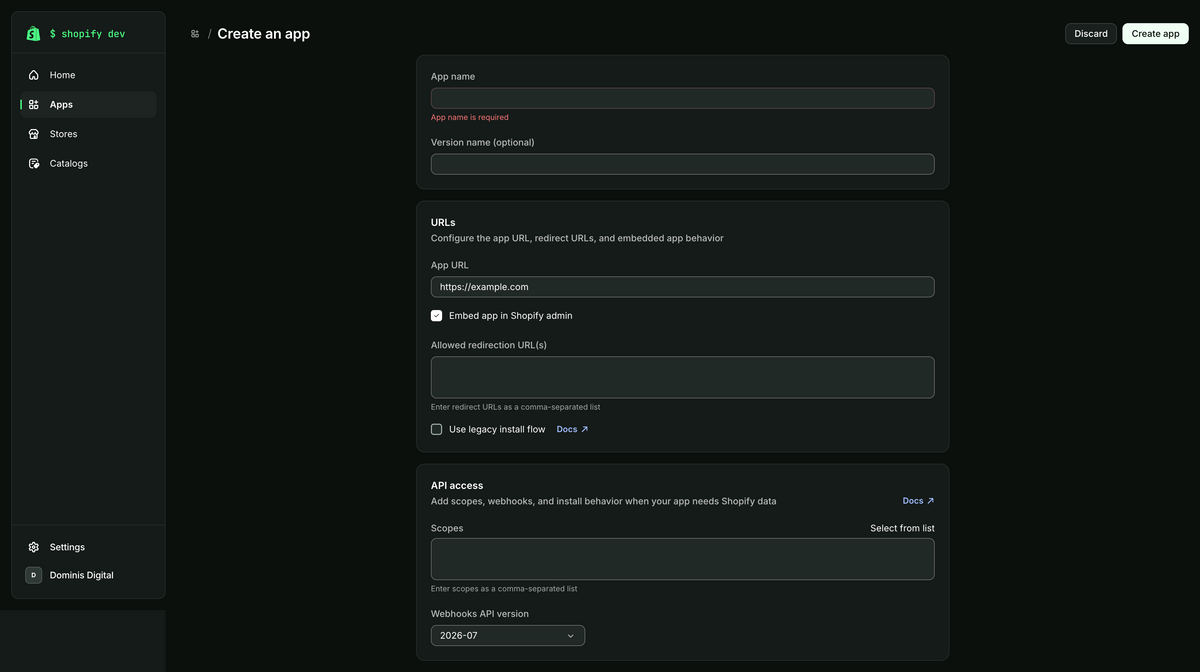Open Select from list for scopes
The image size is (1200, 672).
click(902, 528)
